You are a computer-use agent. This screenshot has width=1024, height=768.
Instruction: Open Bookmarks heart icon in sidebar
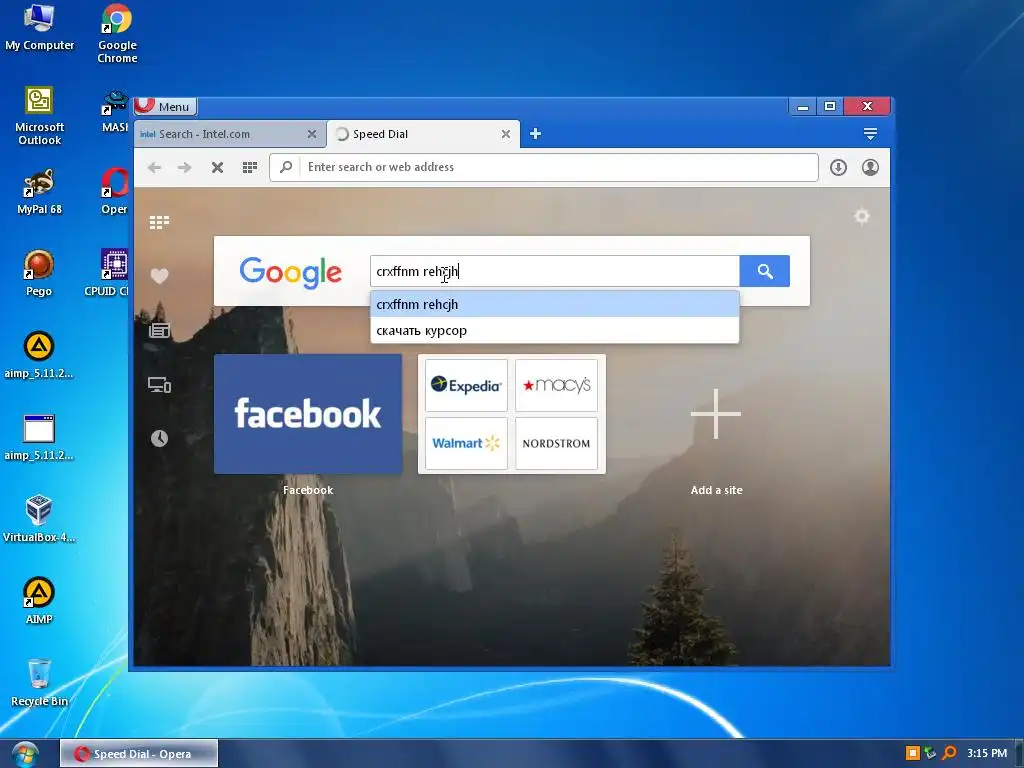pos(159,276)
